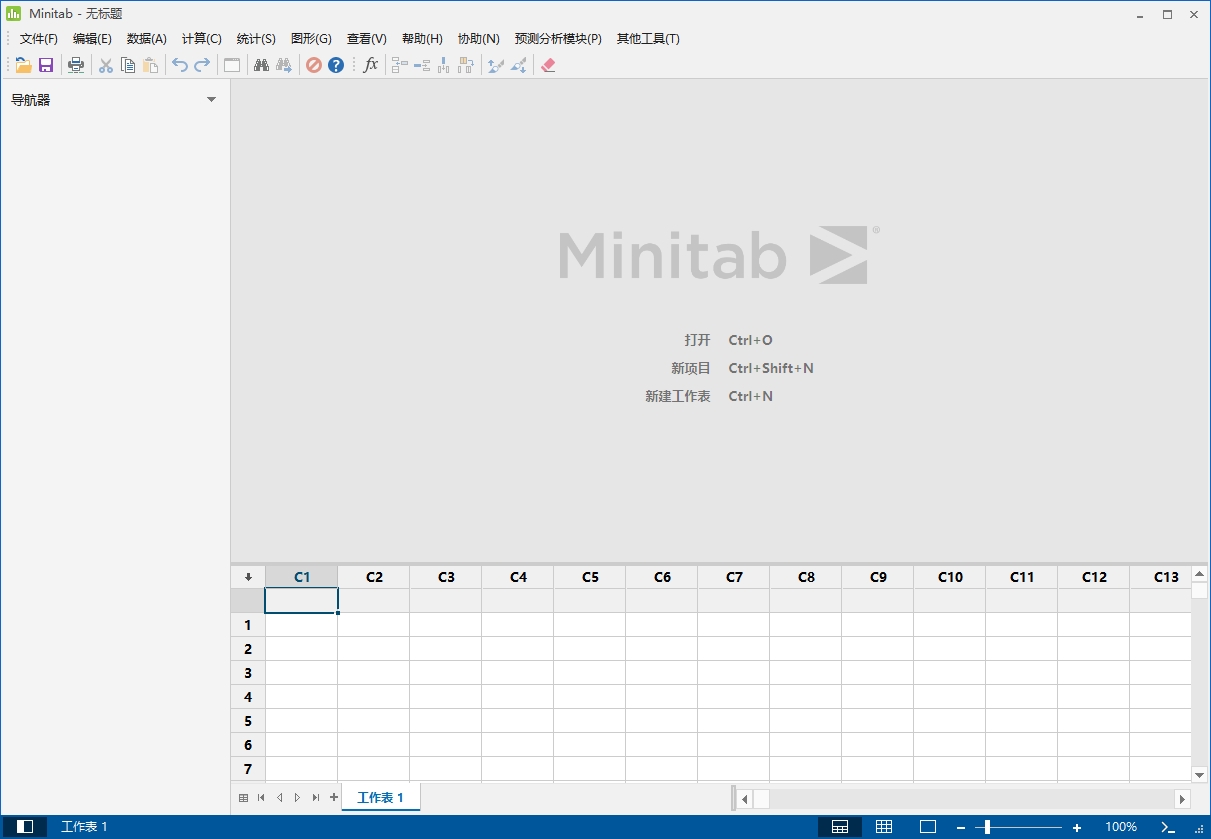Switch to grid view in the status bar
Image resolution: width=1211 pixels, height=839 pixels.
point(884,827)
